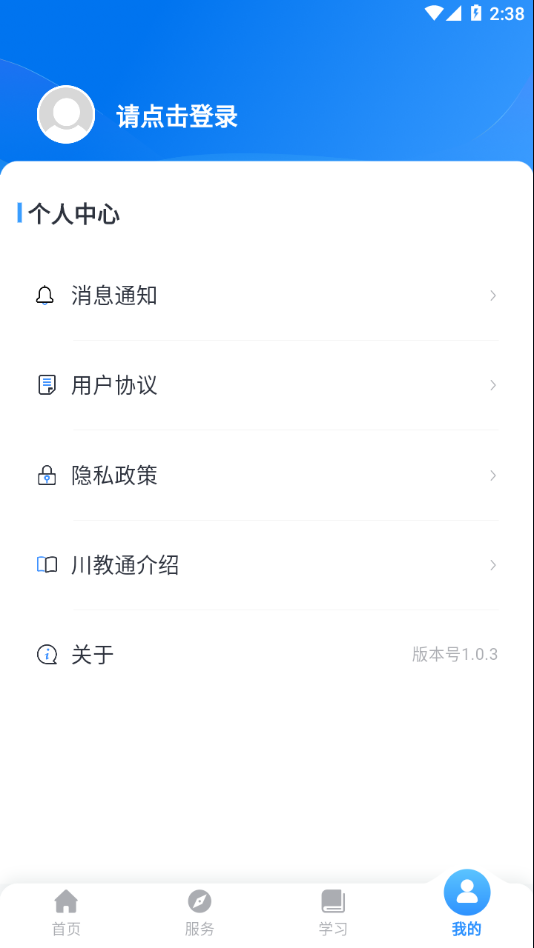Expand 川教通介绍 using its chevron arrow
This screenshot has width=534, height=948.
493,565
